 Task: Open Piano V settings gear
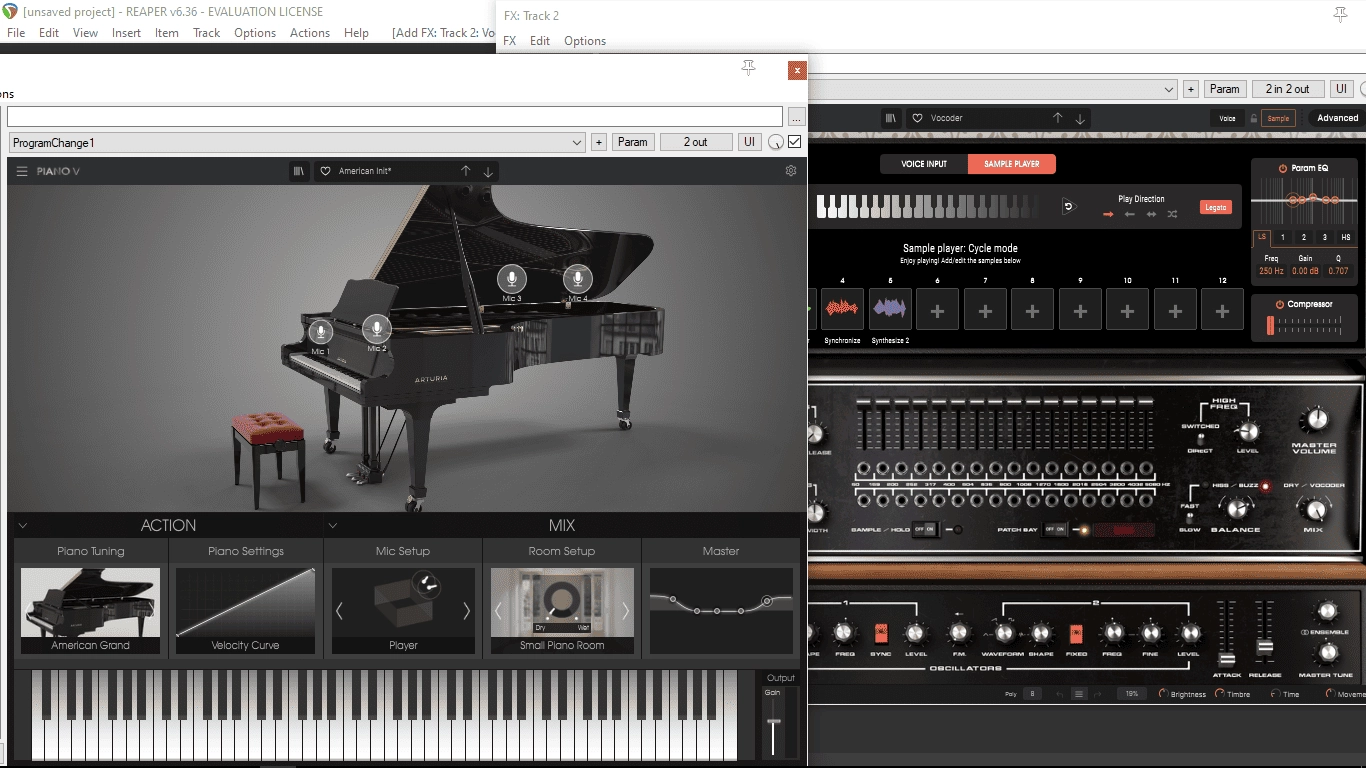click(791, 171)
